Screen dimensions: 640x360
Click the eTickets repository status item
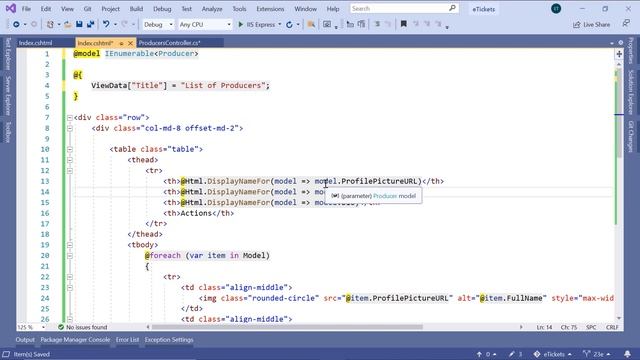click(x=553, y=354)
